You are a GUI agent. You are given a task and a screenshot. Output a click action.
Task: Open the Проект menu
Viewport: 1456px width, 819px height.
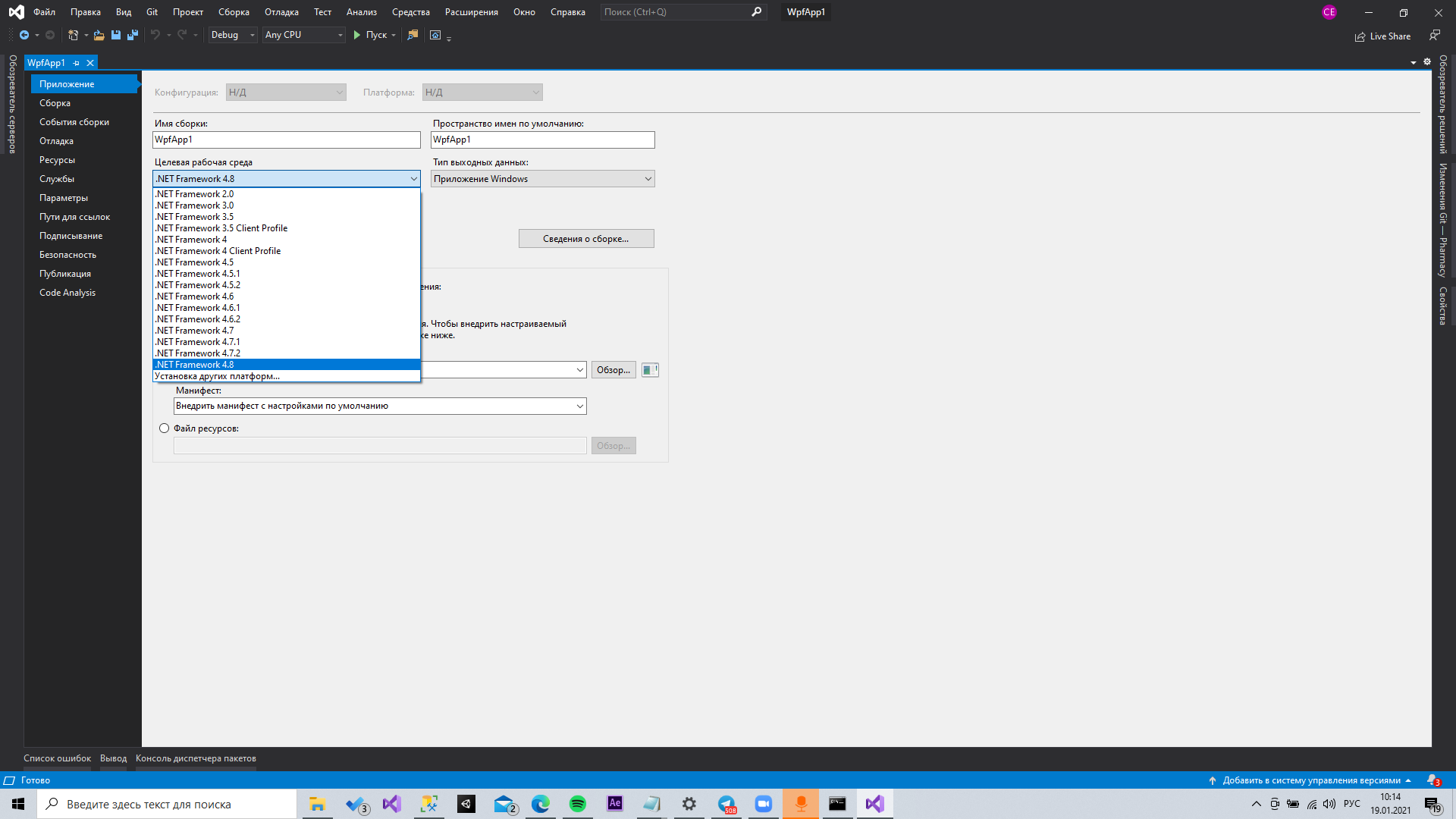pos(188,12)
